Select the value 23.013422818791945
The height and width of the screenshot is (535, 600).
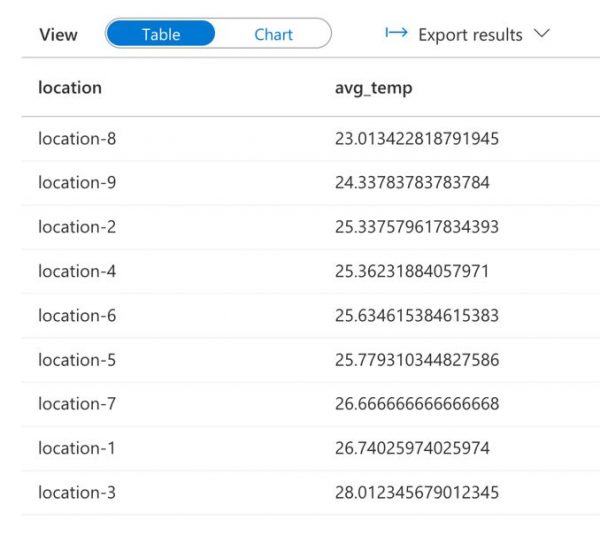click(x=417, y=139)
